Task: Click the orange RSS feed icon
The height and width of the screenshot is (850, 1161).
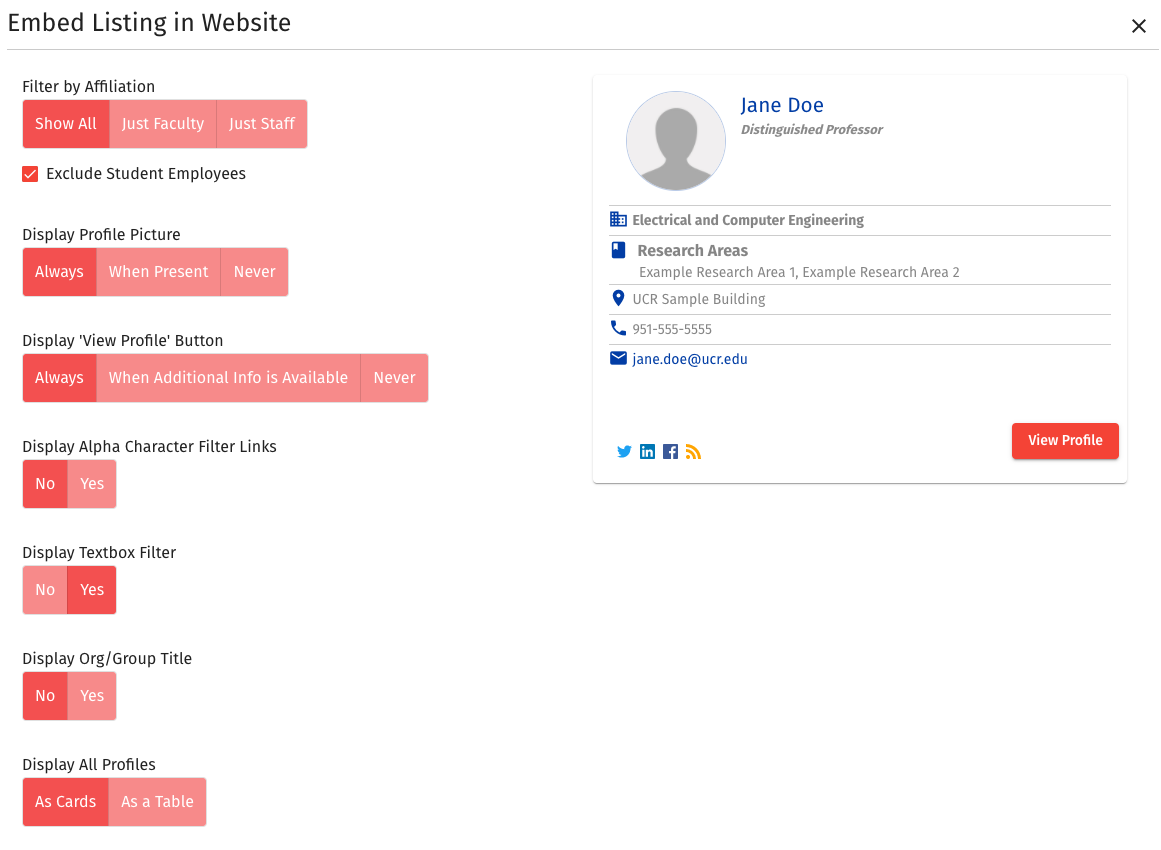Action: point(693,452)
